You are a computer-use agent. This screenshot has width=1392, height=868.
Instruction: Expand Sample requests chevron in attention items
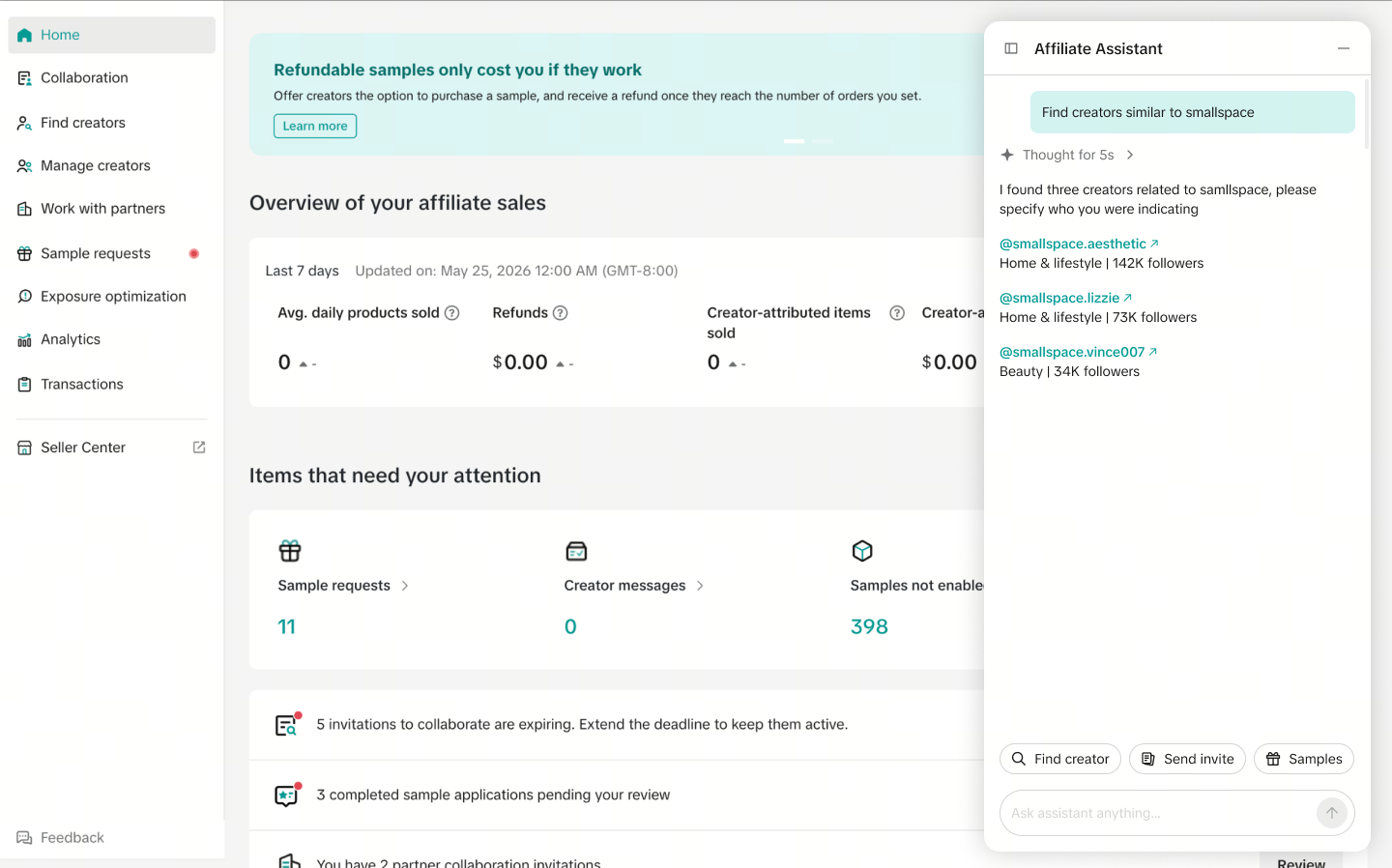405,586
